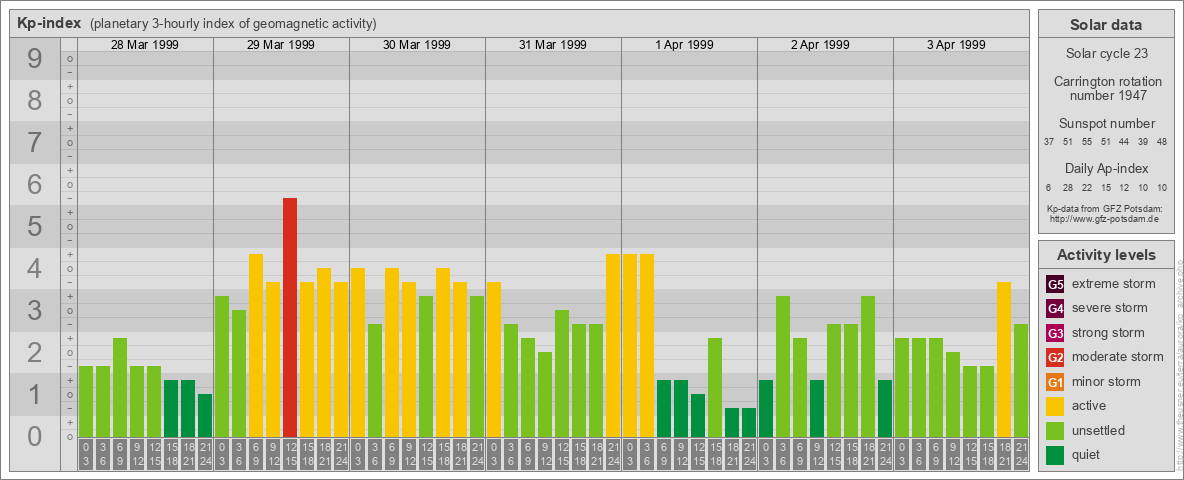
Task: Click the G4 severe storm legend icon
Action: (1055, 309)
